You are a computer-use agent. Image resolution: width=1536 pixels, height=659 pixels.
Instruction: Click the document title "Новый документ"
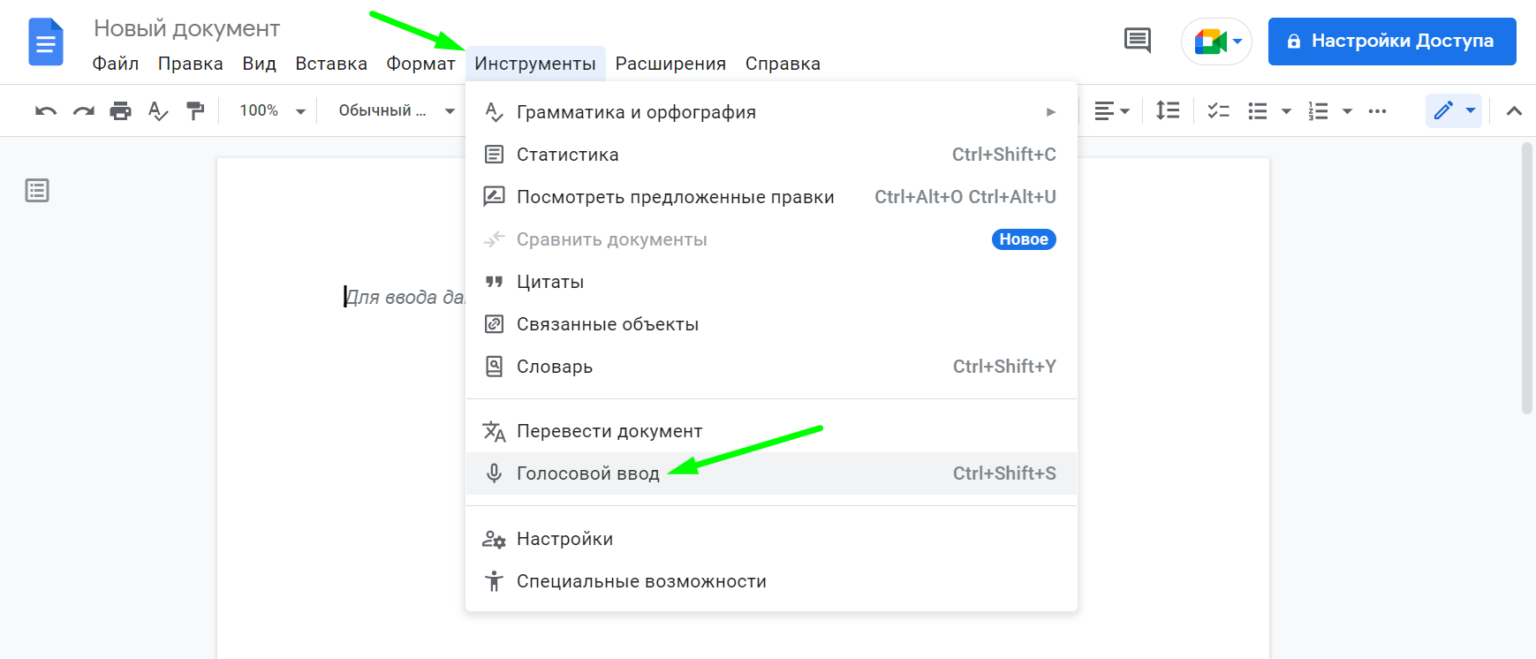[x=187, y=29]
